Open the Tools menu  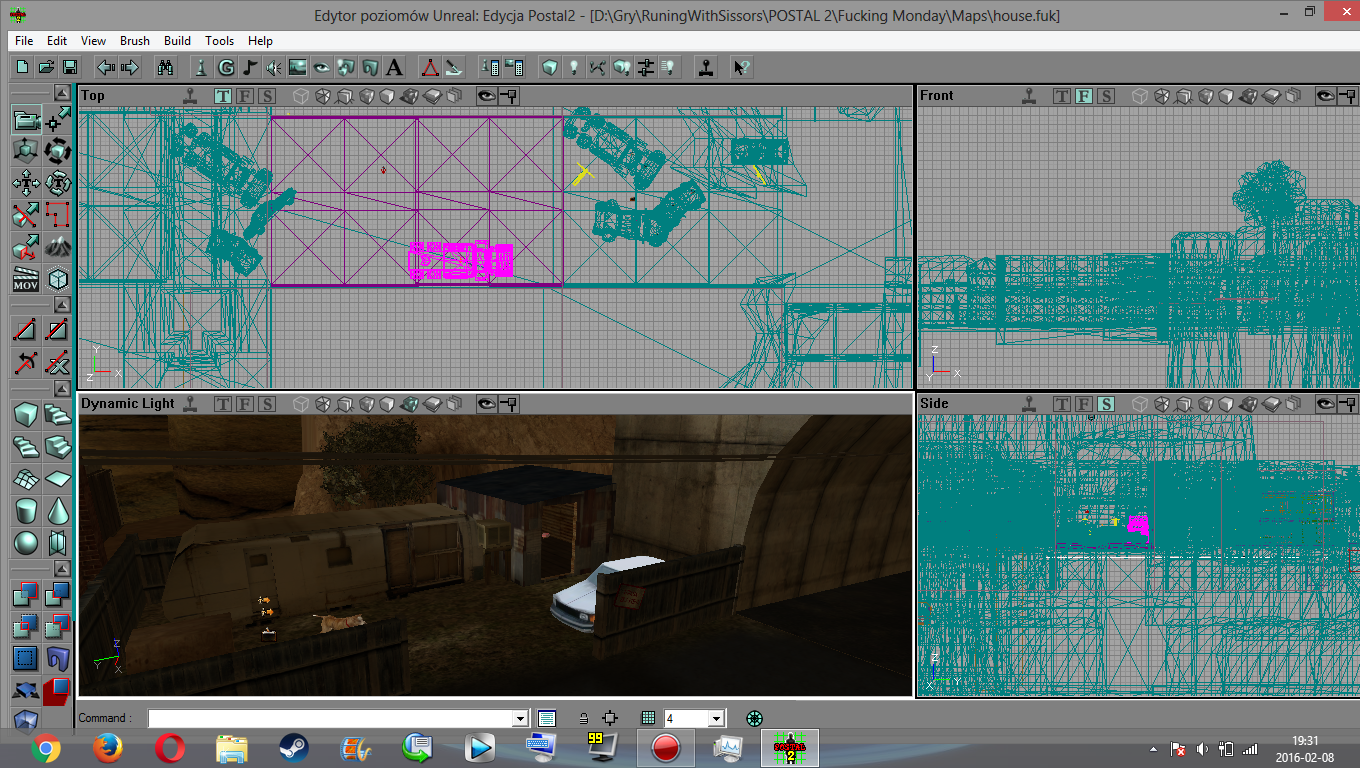(220, 41)
